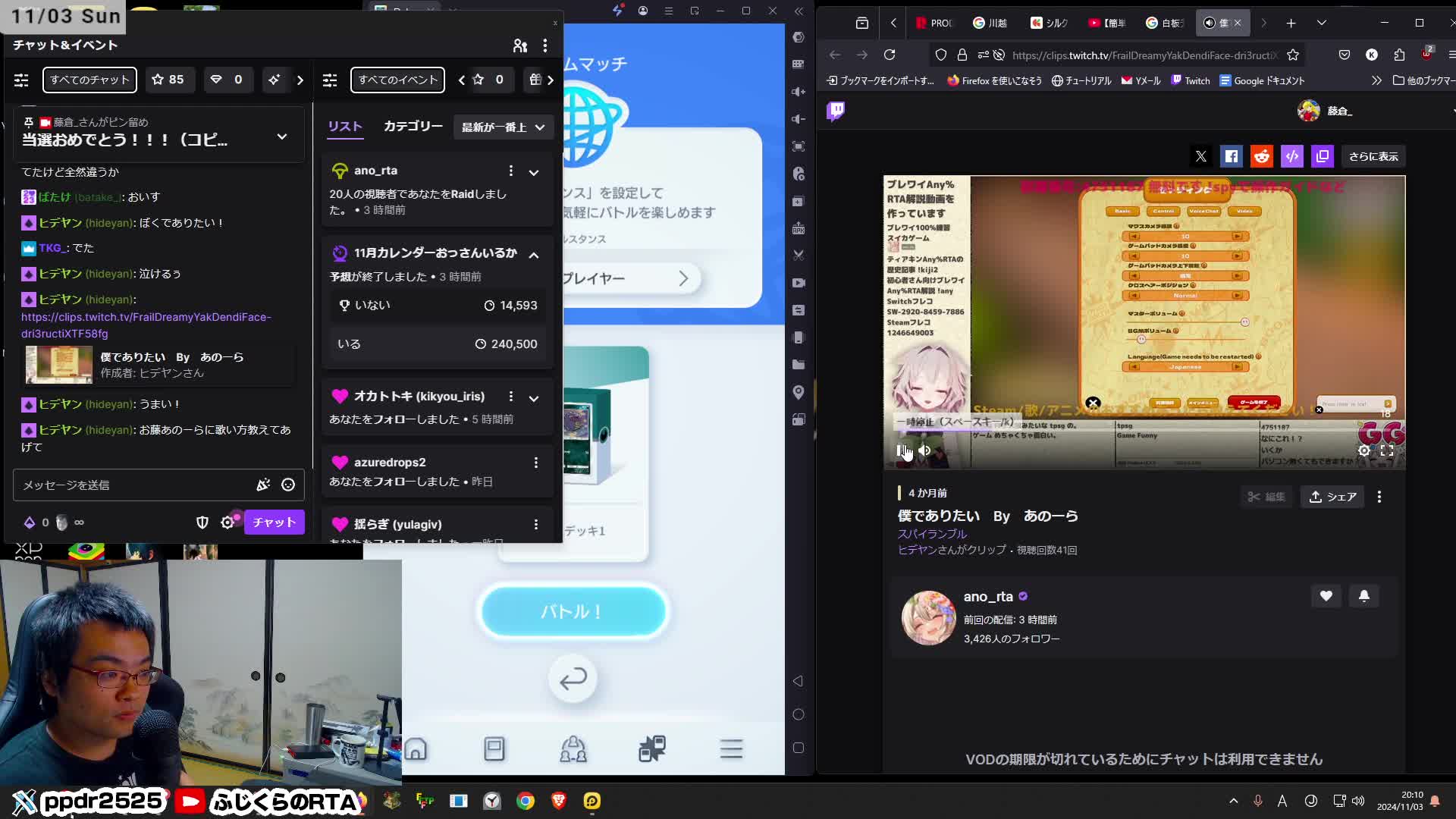Open the home icon in game bottom bar

[416, 749]
